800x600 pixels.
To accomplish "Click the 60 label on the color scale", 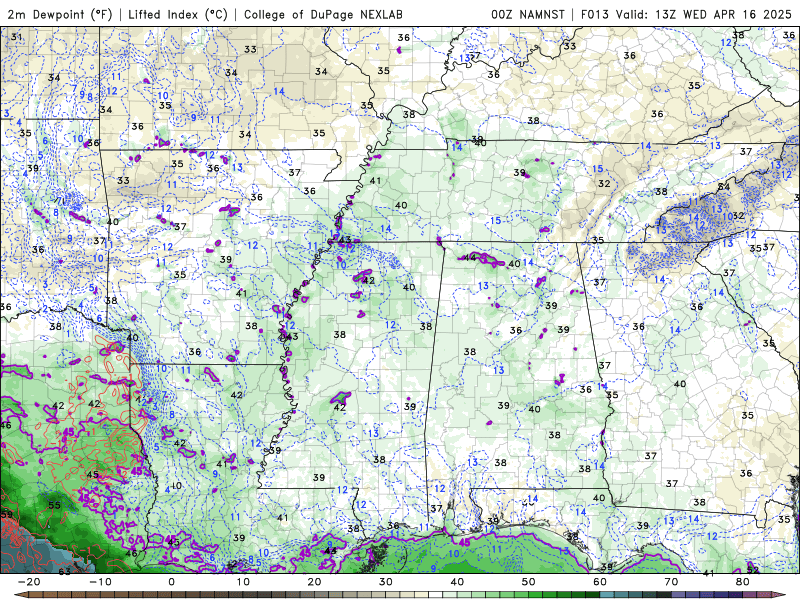I will point(600,582).
